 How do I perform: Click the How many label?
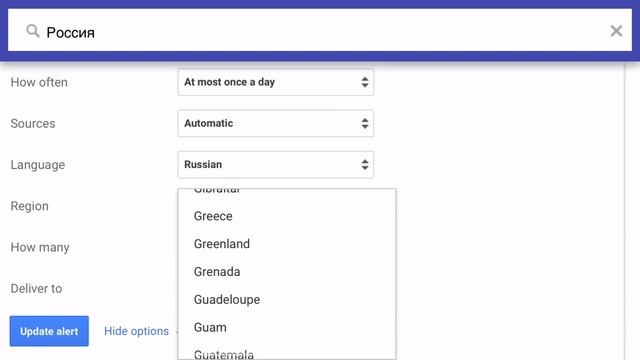40,247
